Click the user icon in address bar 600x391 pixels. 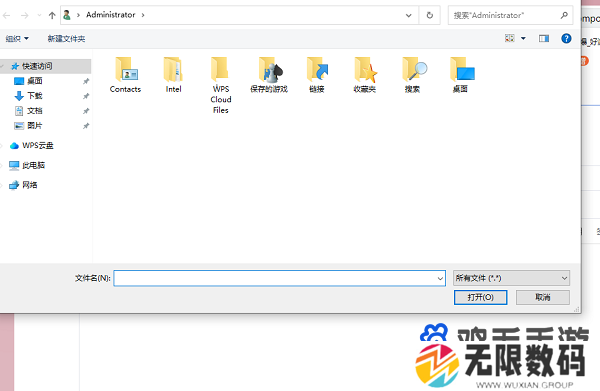coord(67,15)
